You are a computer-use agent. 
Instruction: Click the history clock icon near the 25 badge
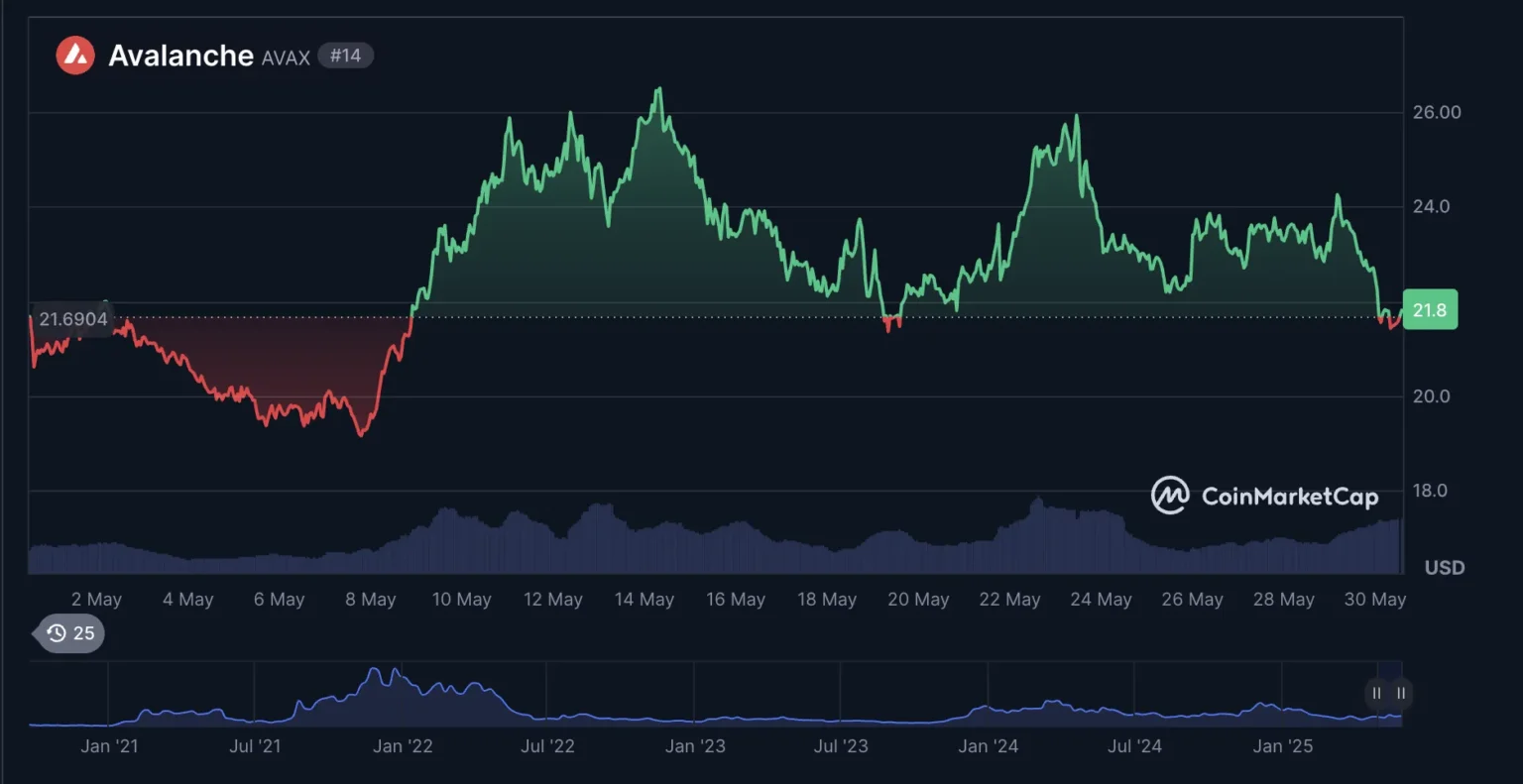pyautogui.click(x=59, y=632)
